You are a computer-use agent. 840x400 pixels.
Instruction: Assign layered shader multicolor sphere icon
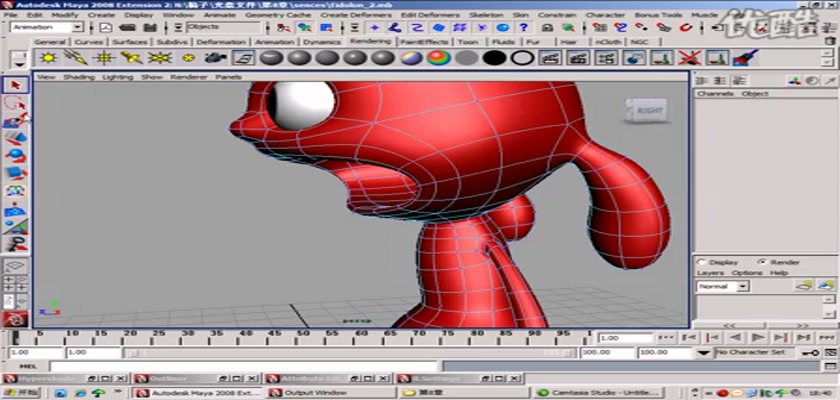[x=411, y=57]
